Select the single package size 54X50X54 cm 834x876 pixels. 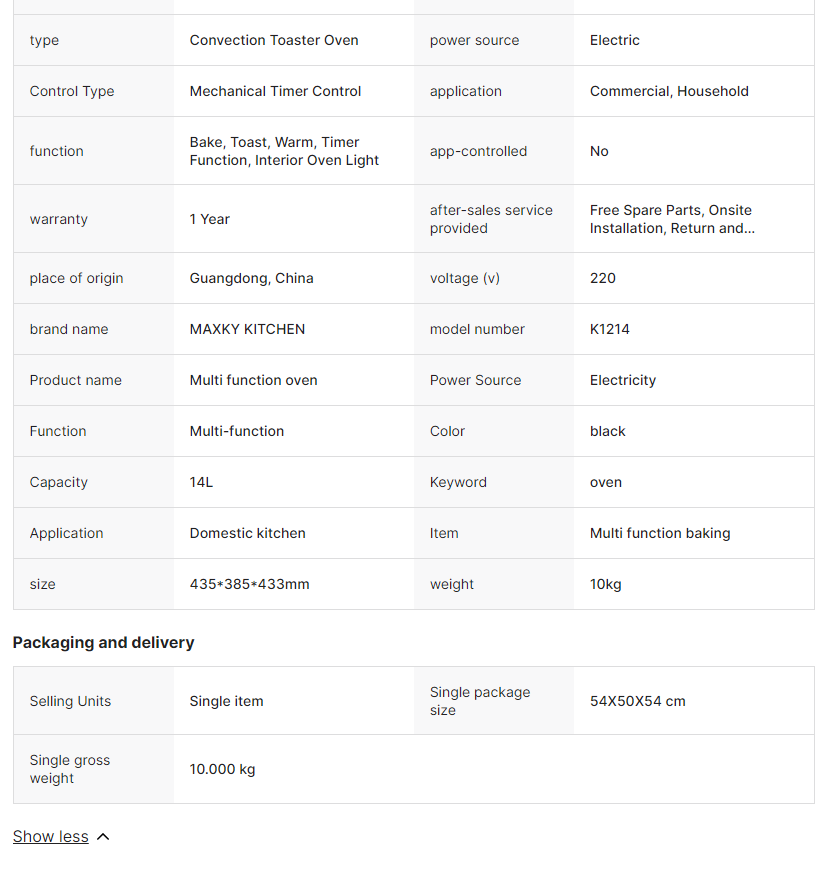(x=638, y=701)
